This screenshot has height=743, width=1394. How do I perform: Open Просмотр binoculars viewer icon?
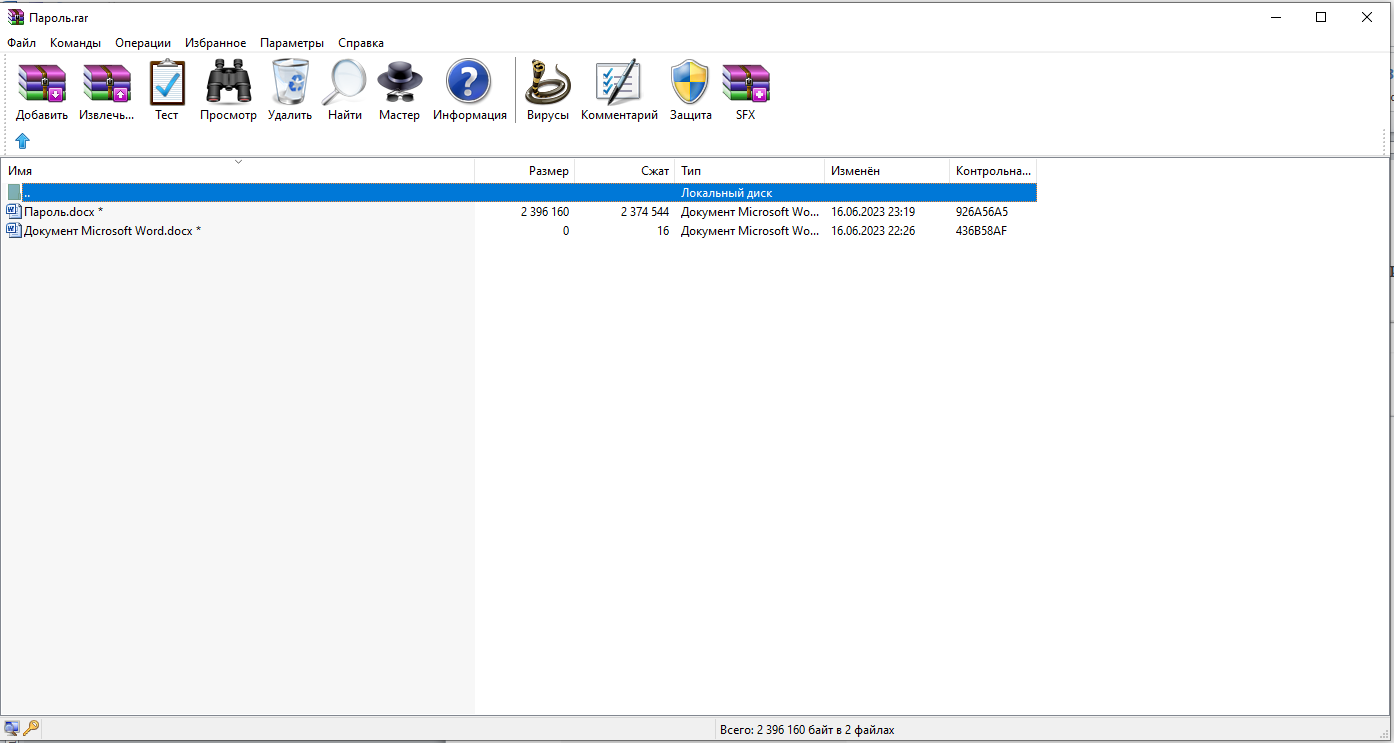(228, 83)
